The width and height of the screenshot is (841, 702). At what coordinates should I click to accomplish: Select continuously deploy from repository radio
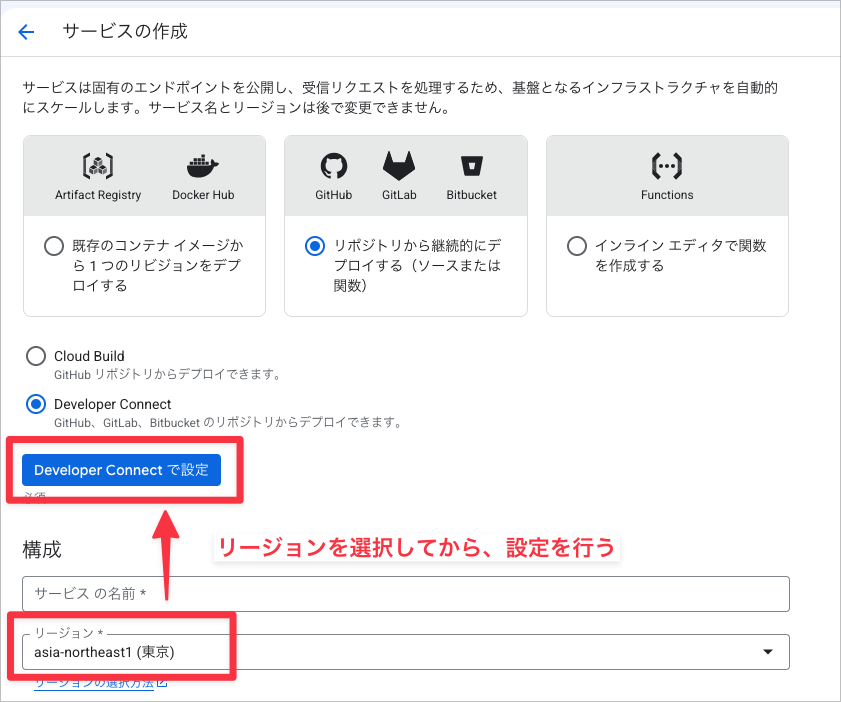315,246
